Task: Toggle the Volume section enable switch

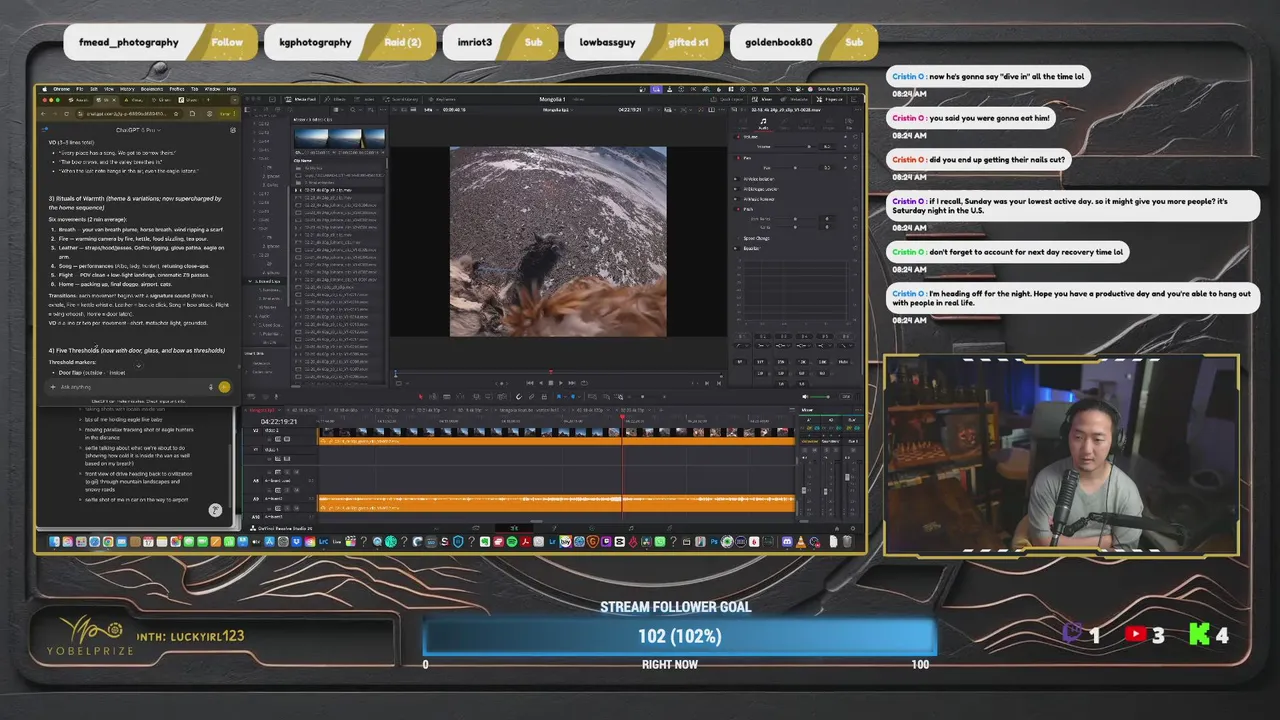Action: click(738, 137)
